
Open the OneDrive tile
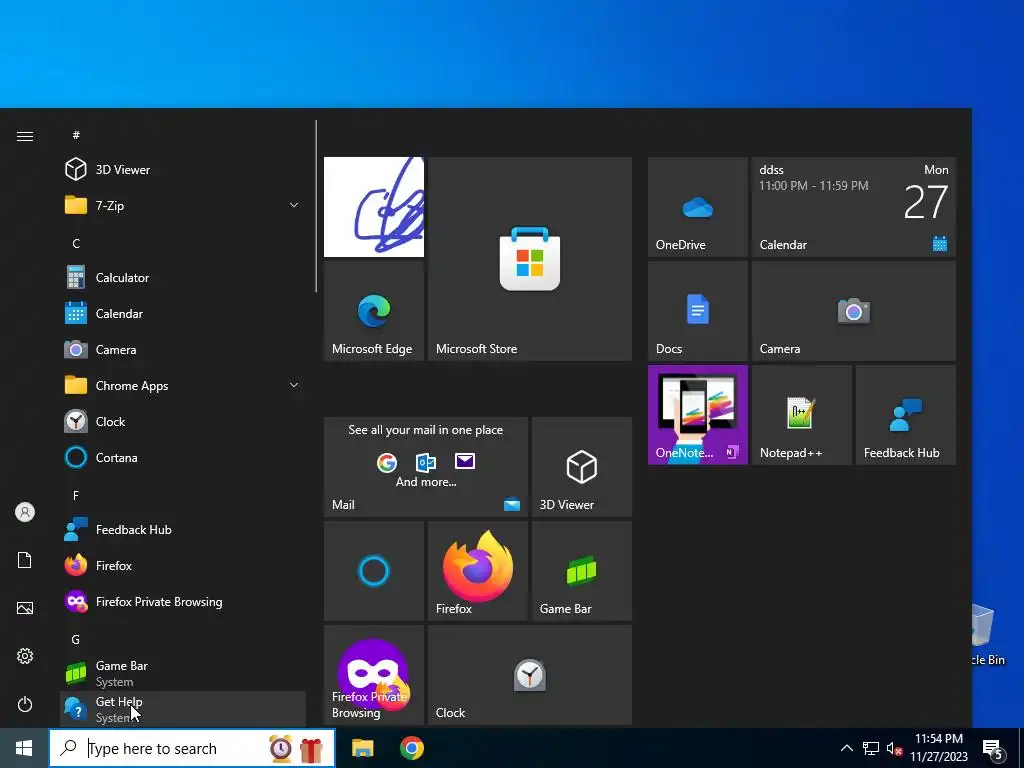pyautogui.click(x=697, y=207)
